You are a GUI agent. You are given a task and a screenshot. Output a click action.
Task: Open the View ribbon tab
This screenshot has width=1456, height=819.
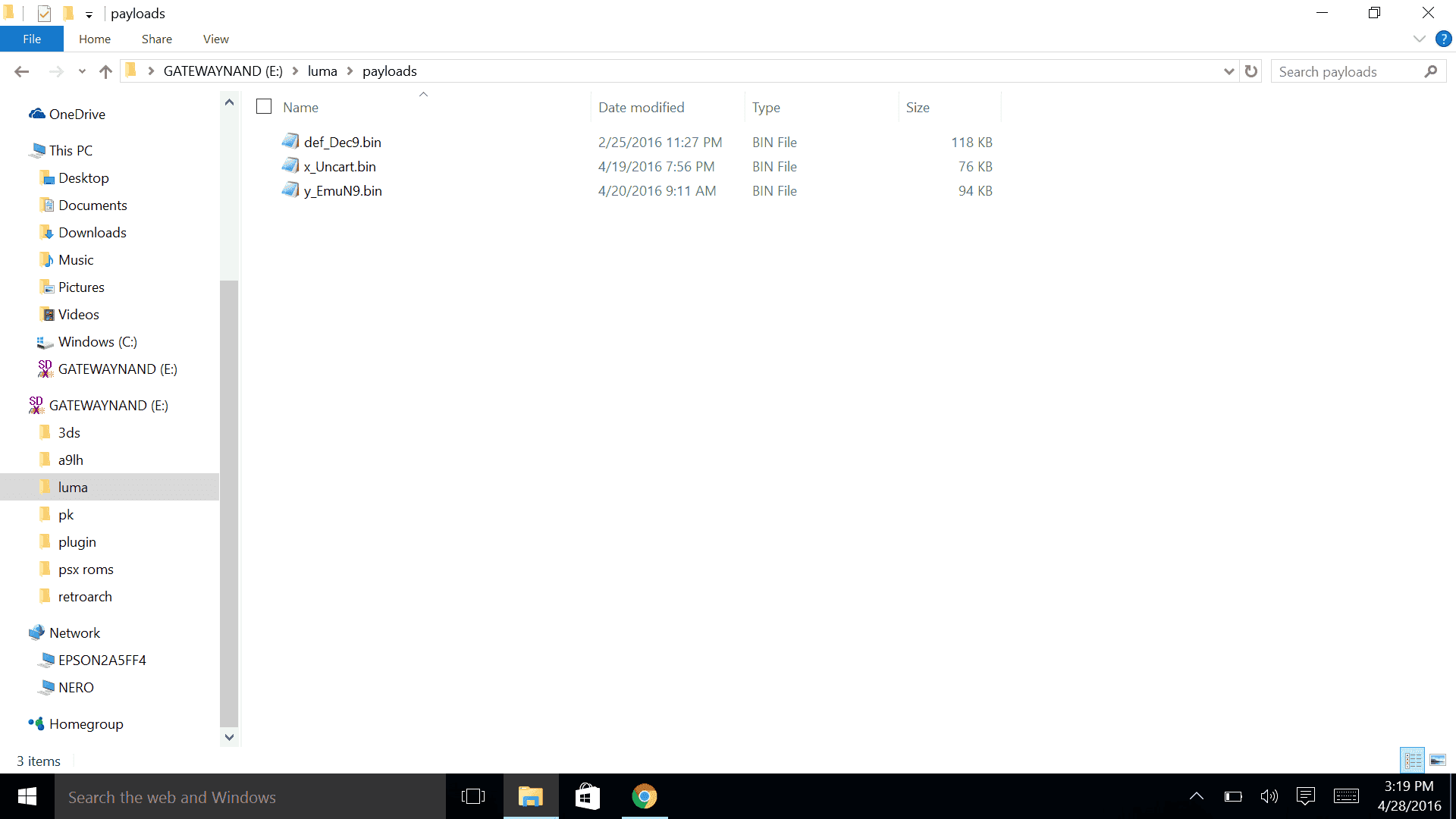[216, 39]
